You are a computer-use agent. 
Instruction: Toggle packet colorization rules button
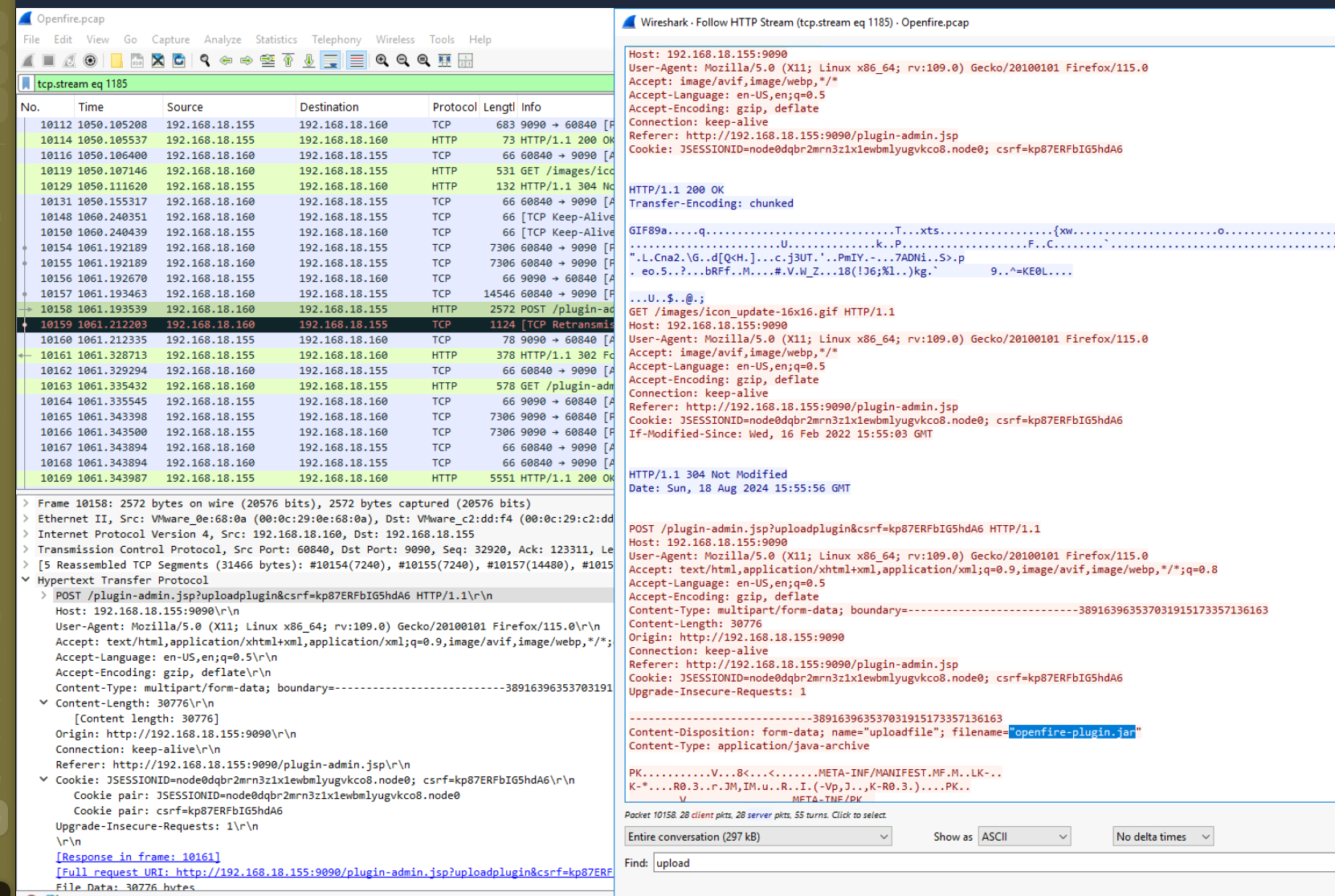pyautogui.click(x=357, y=60)
